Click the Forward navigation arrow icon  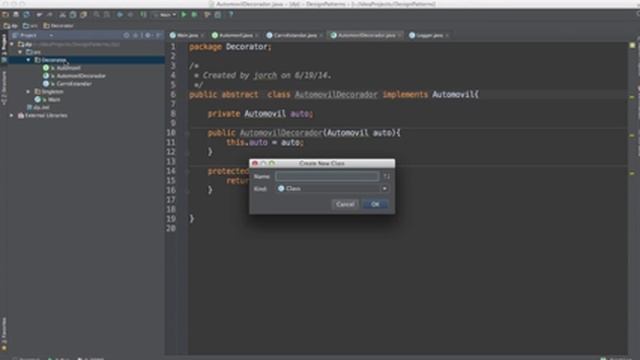[x=130, y=15]
